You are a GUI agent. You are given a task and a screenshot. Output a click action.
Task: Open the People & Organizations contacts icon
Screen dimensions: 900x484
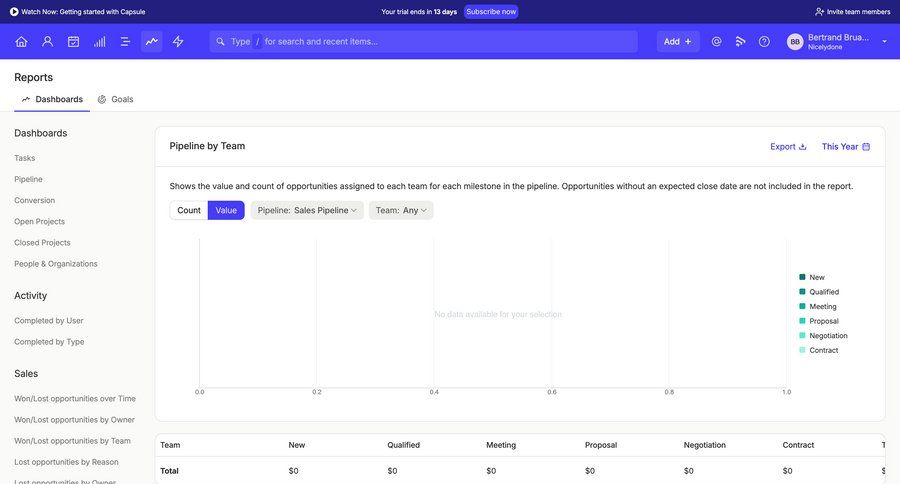(47, 42)
